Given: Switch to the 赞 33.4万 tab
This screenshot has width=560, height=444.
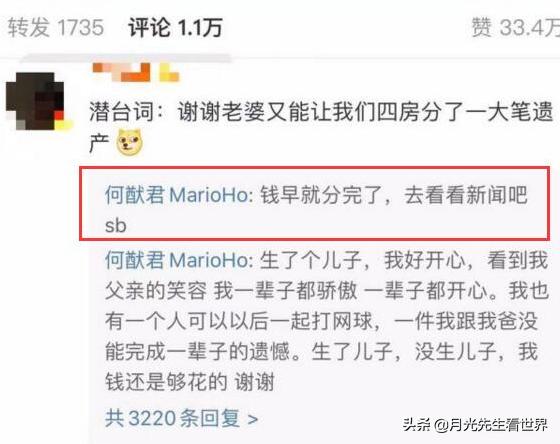Looking at the screenshot, I should coord(516,28).
